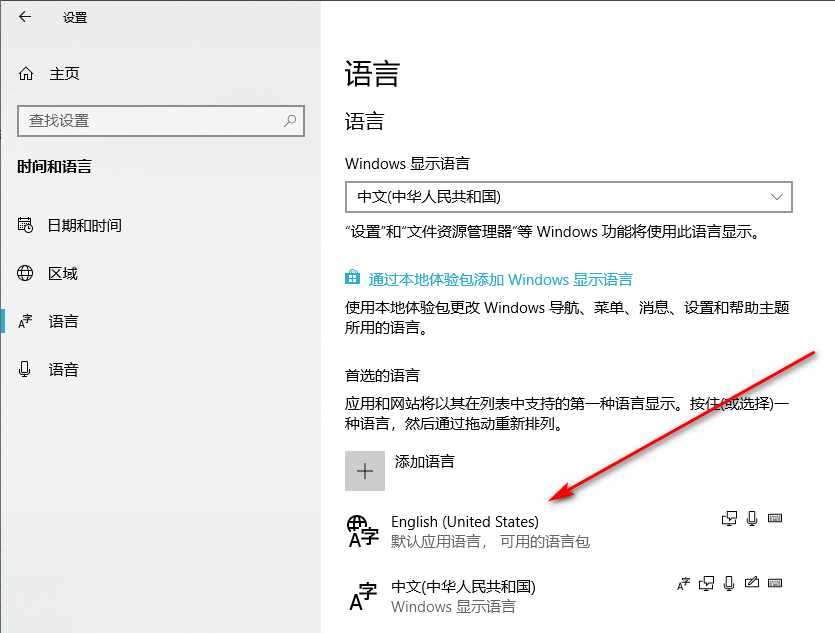This screenshot has width=835, height=633.
Task: Go to the 主页 home icon
Action: (26, 73)
